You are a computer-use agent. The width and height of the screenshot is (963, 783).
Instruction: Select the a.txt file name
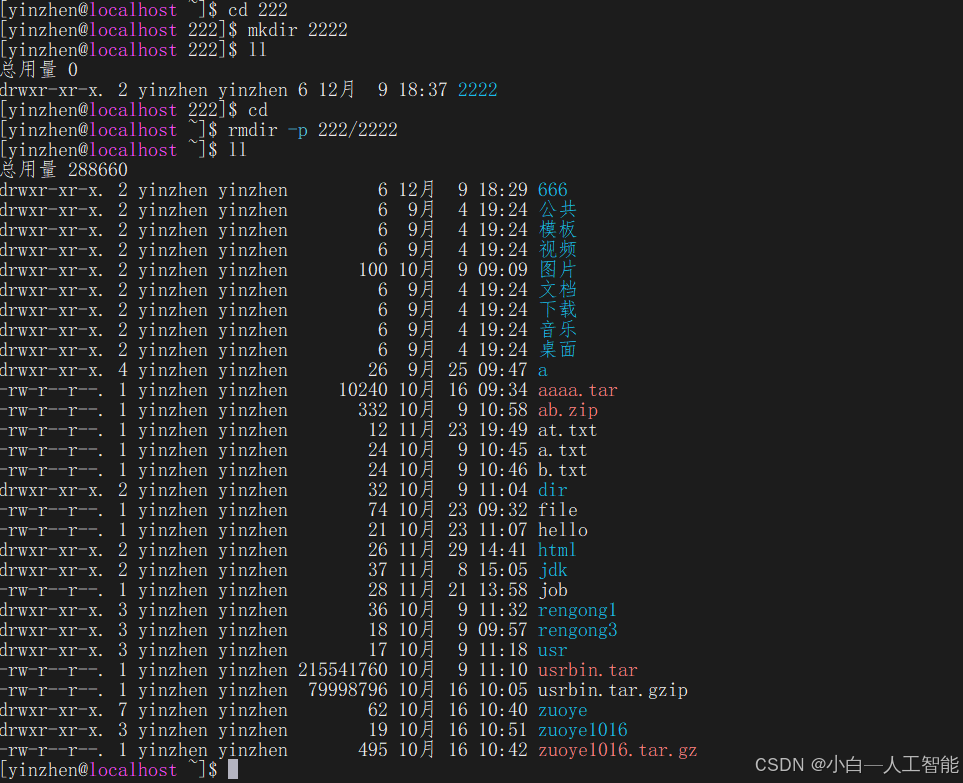(563, 450)
